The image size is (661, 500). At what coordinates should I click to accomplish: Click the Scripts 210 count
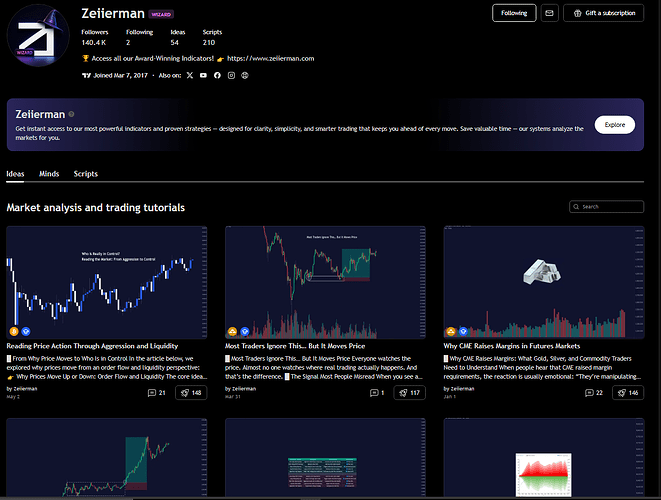212,38
